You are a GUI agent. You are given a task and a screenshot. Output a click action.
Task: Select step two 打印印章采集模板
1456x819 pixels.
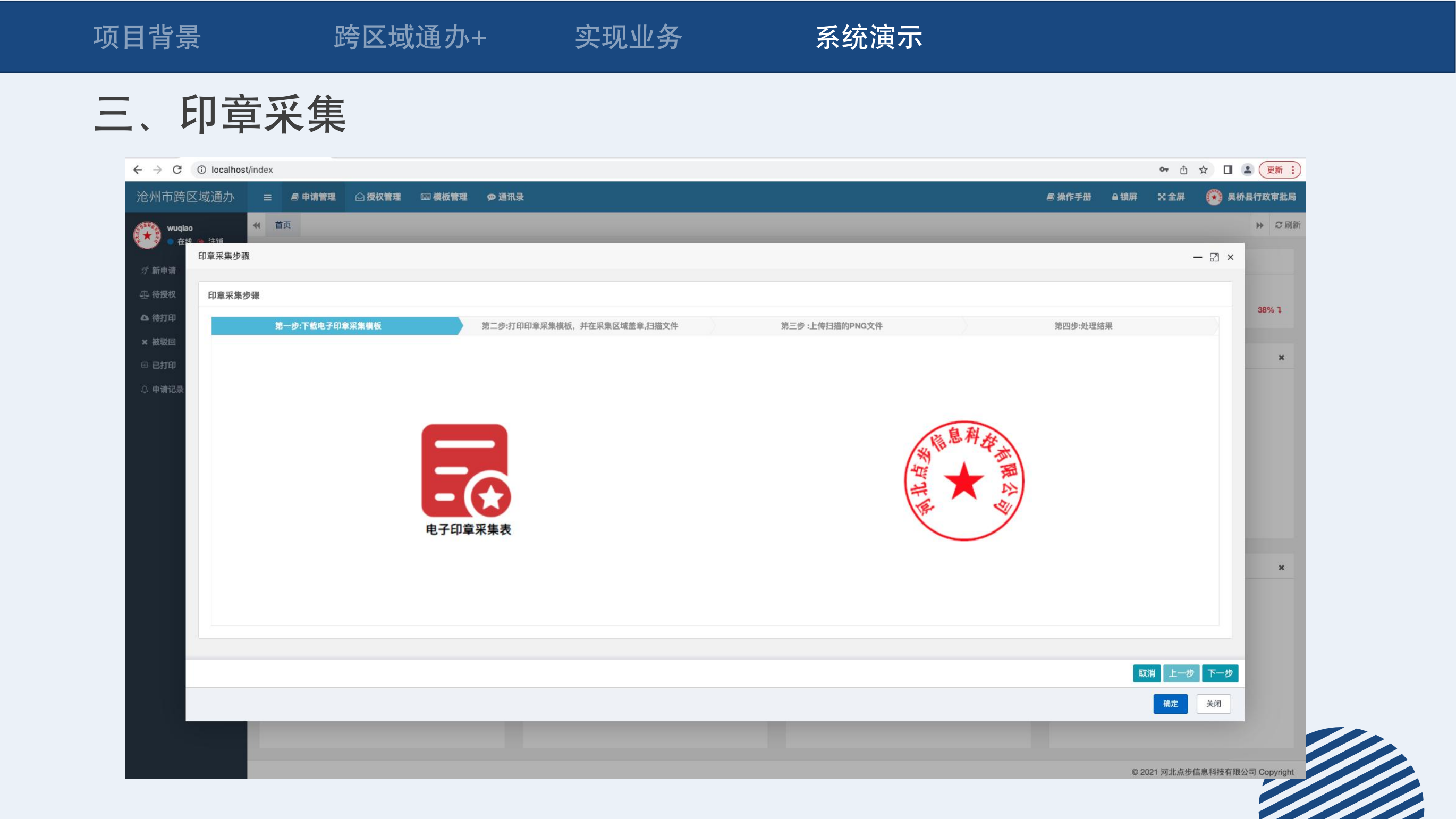point(579,326)
